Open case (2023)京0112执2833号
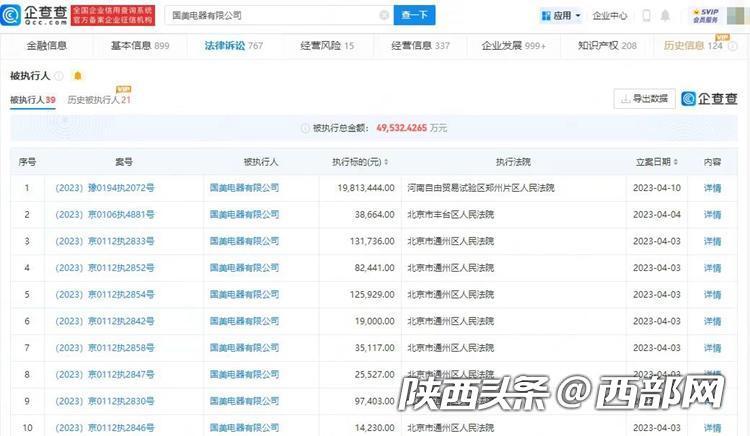Screen dimensions: 750x436 coord(105,241)
